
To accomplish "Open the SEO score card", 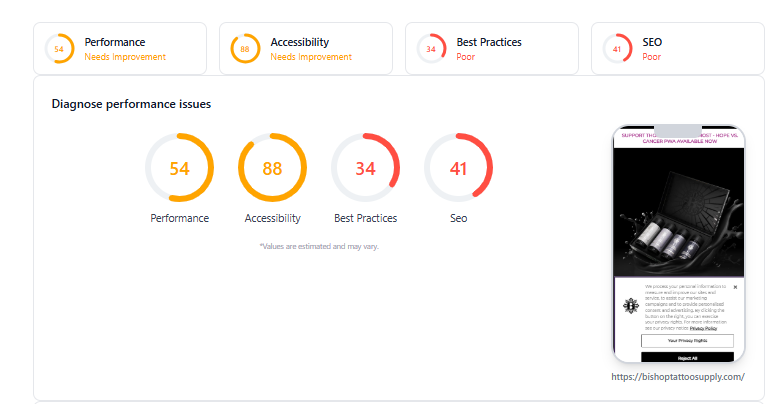I will click(x=678, y=49).
